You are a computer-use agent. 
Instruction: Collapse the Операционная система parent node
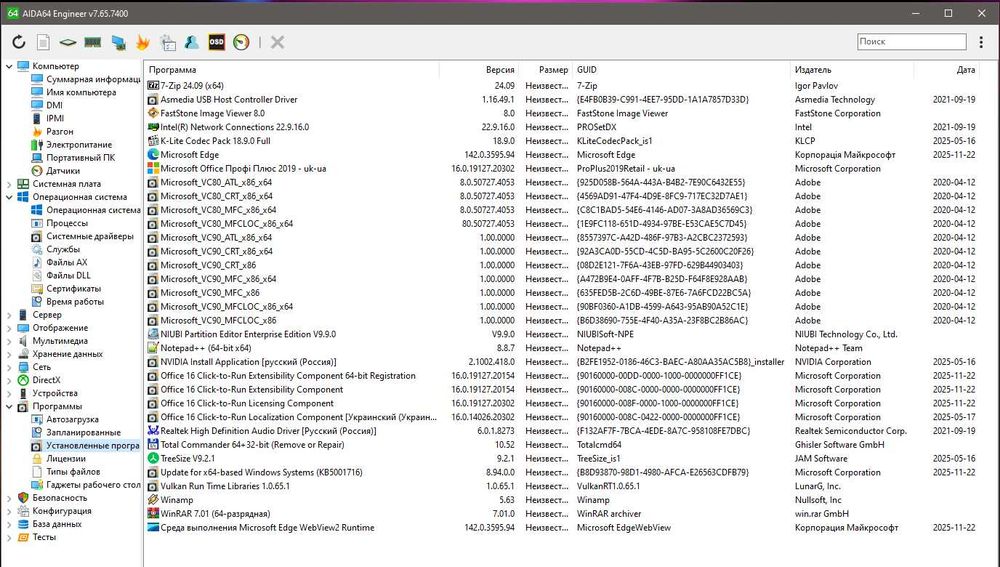click(x=9, y=197)
